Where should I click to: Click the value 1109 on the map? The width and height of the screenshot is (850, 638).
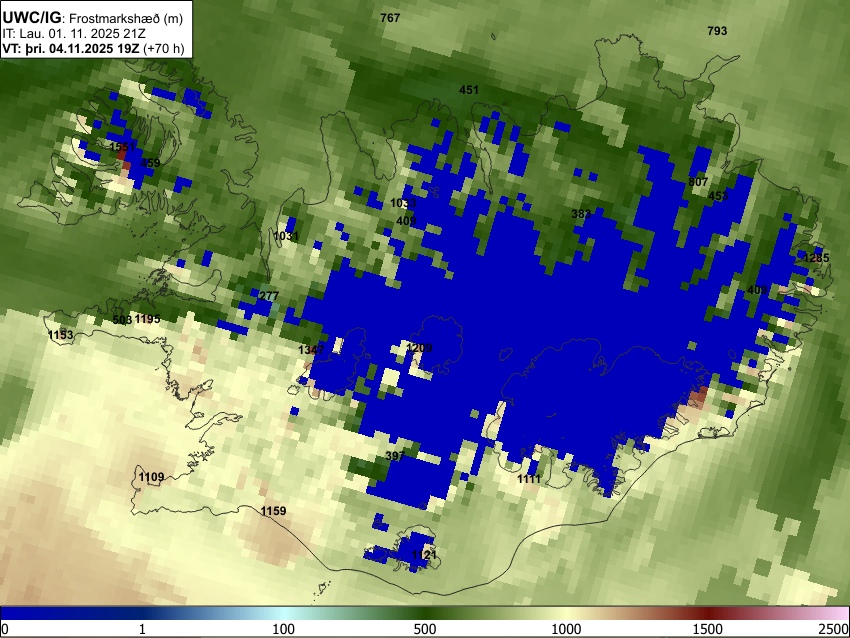click(x=151, y=477)
